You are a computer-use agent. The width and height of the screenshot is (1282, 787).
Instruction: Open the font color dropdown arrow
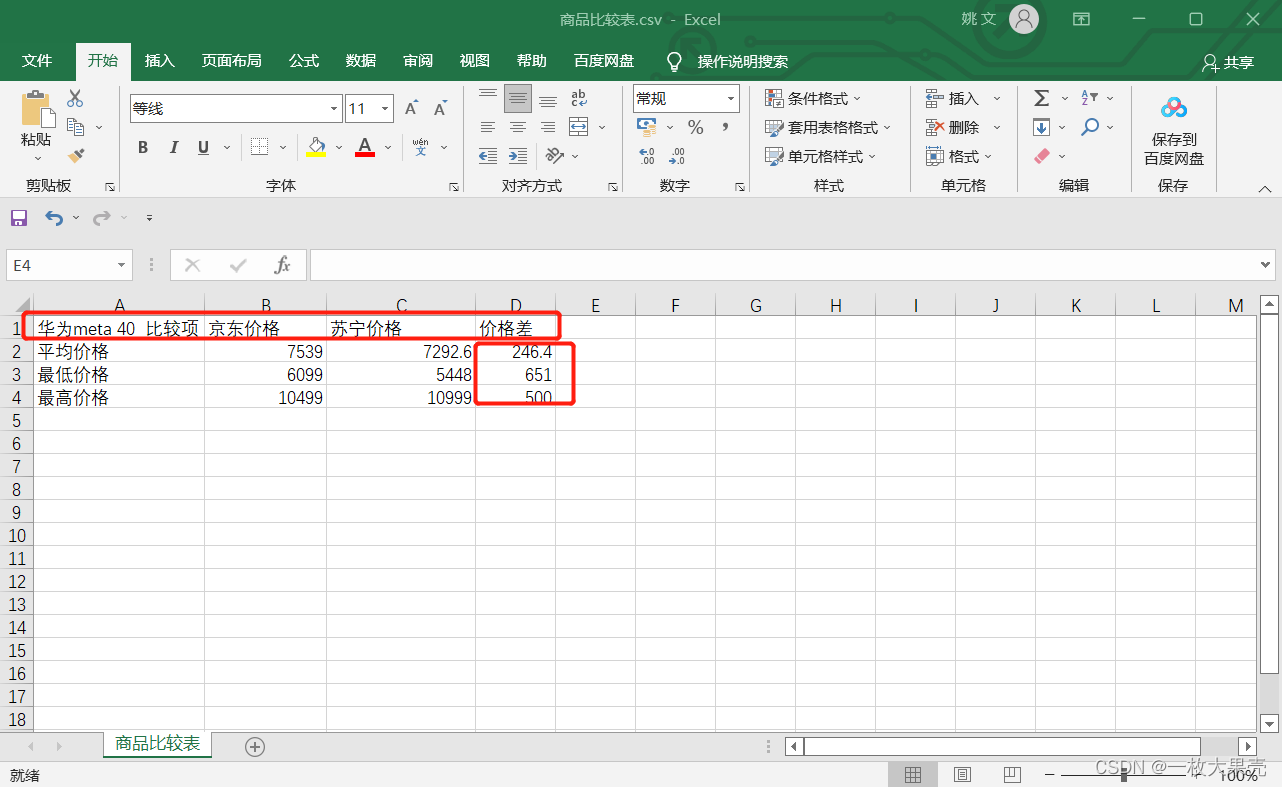point(387,148)
